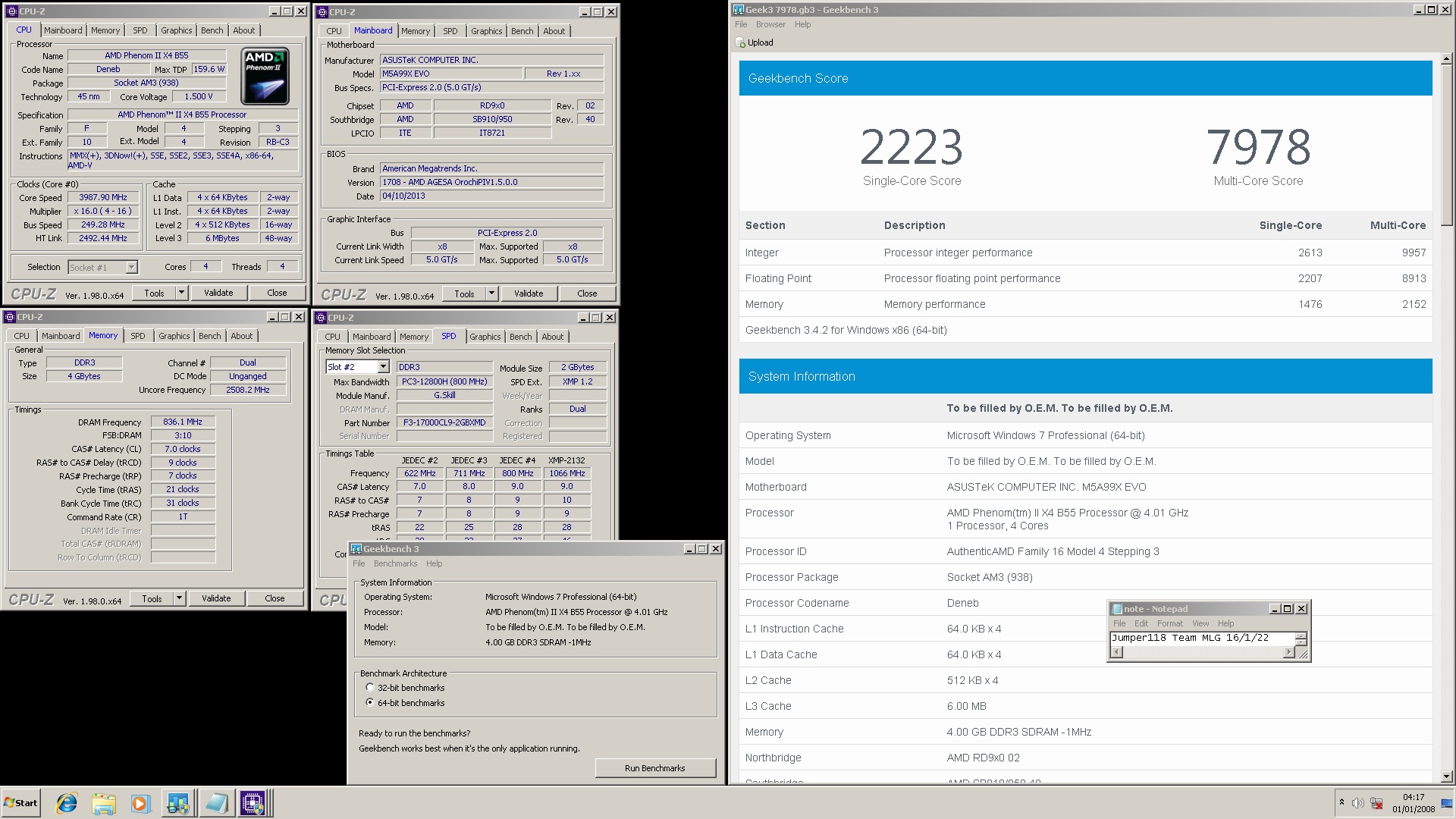The image size is (1456, 819).
Task: Show hidden tray icons arrow
Action: 1341,802
